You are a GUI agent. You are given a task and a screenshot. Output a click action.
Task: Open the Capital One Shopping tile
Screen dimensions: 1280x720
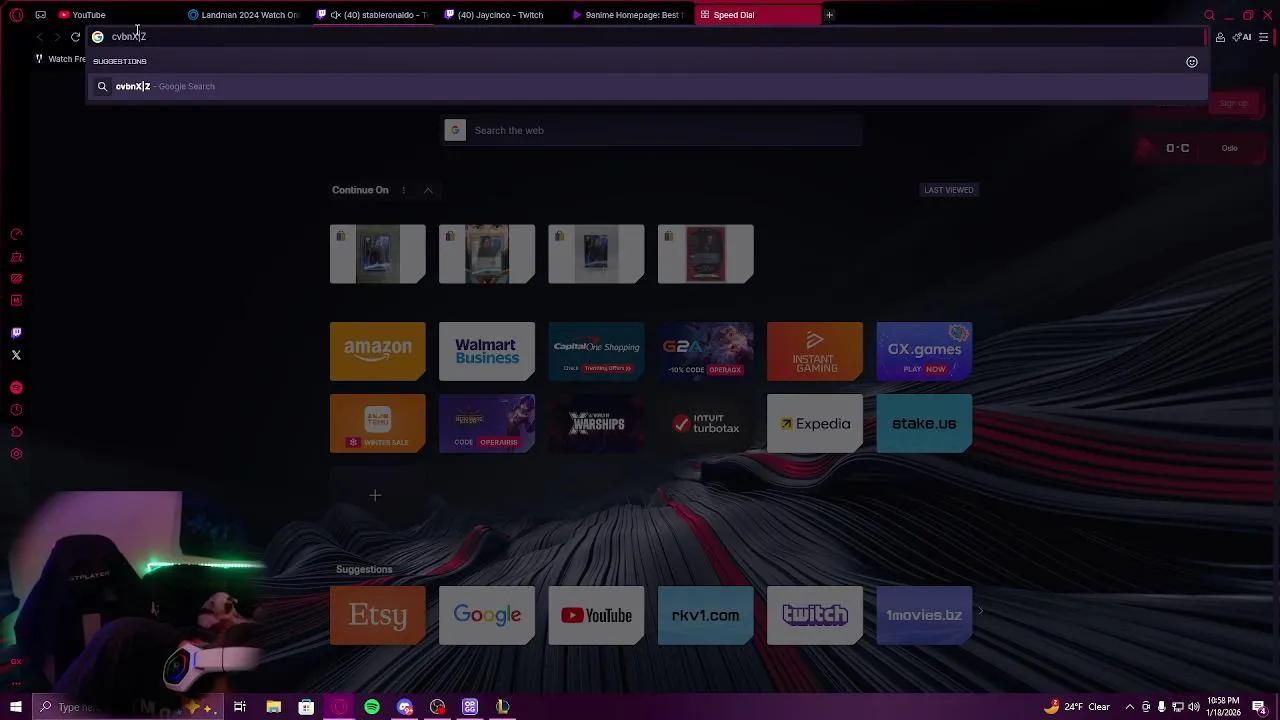coord(596,351)
